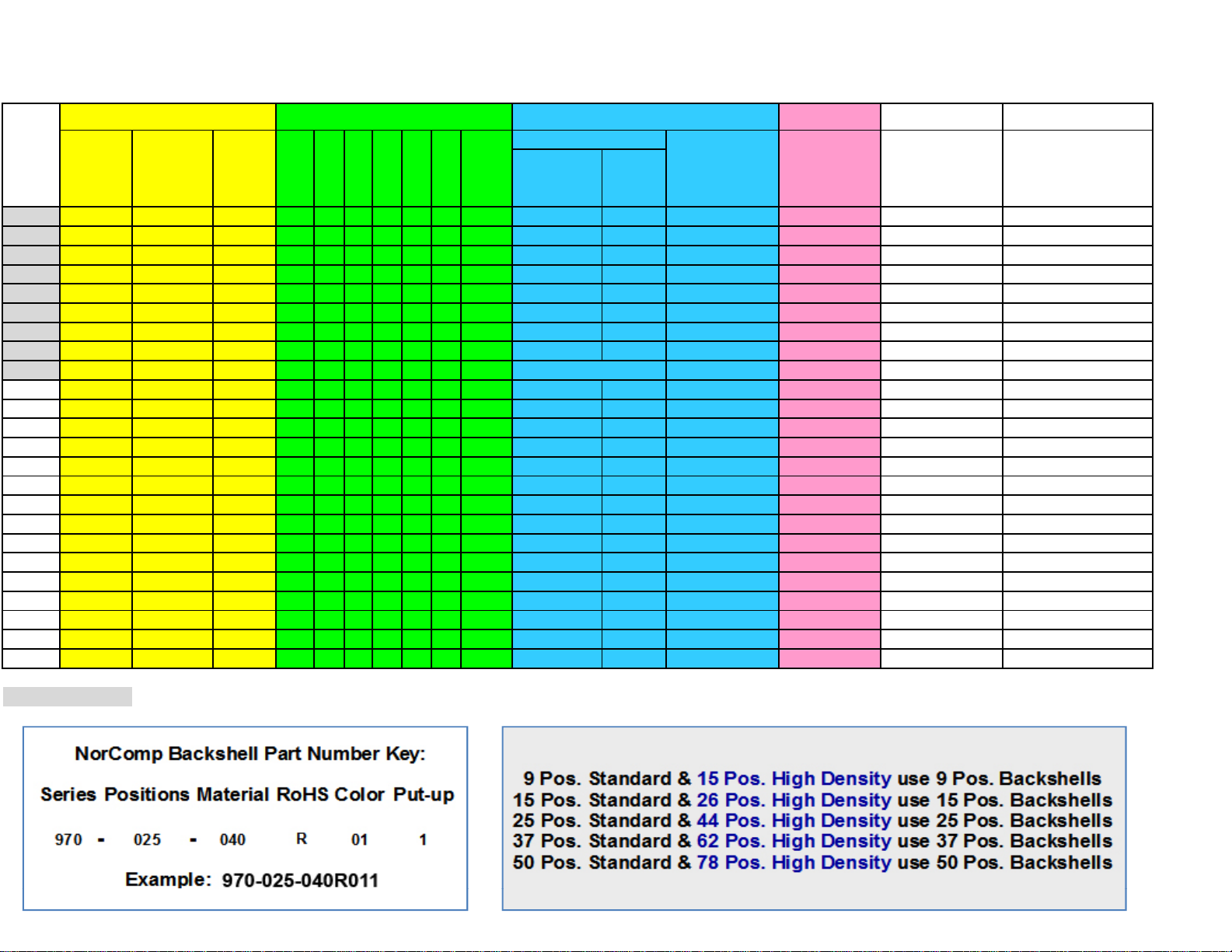The height and width of the screenshot is (952, 1232).
Task: Click '9 Pos. Standard' in the compatibility note
Action: click(x=597, y=779)
